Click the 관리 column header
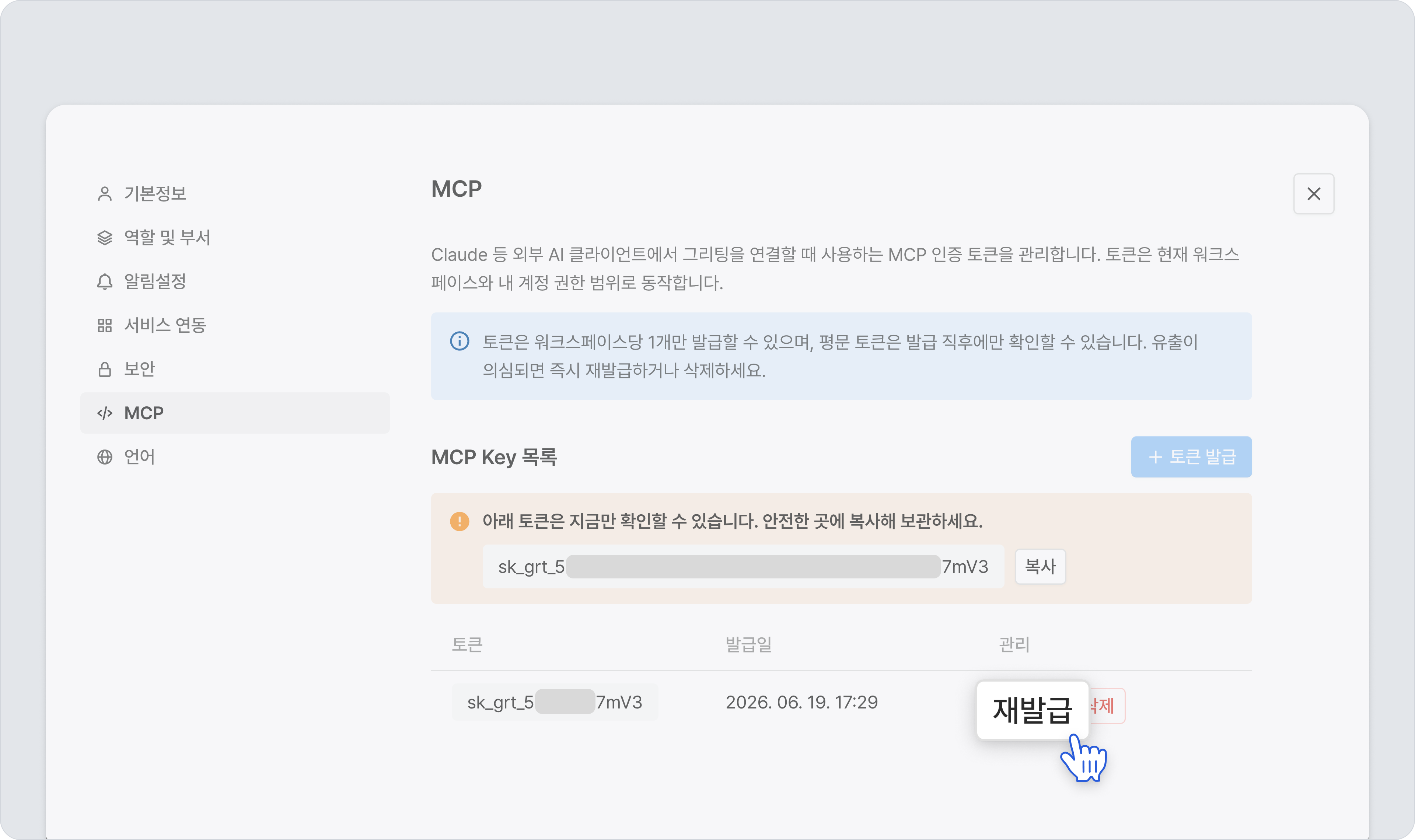 [1014, 644]
